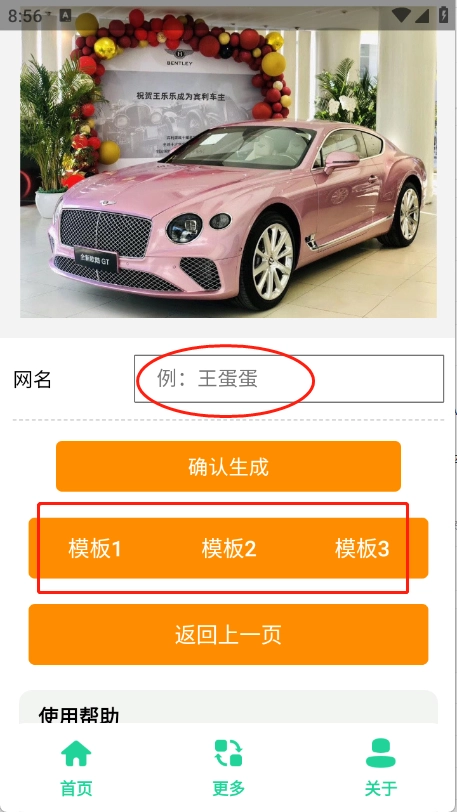This screenshot has width=457, height=812.
Task: Tap the 更多 text label
Action: [228, 789]
